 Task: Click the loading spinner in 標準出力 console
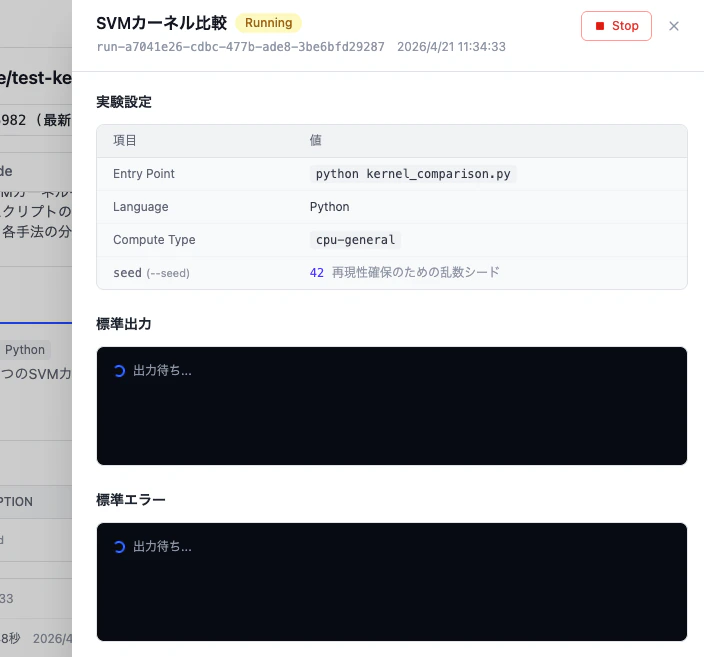(119, 371)
